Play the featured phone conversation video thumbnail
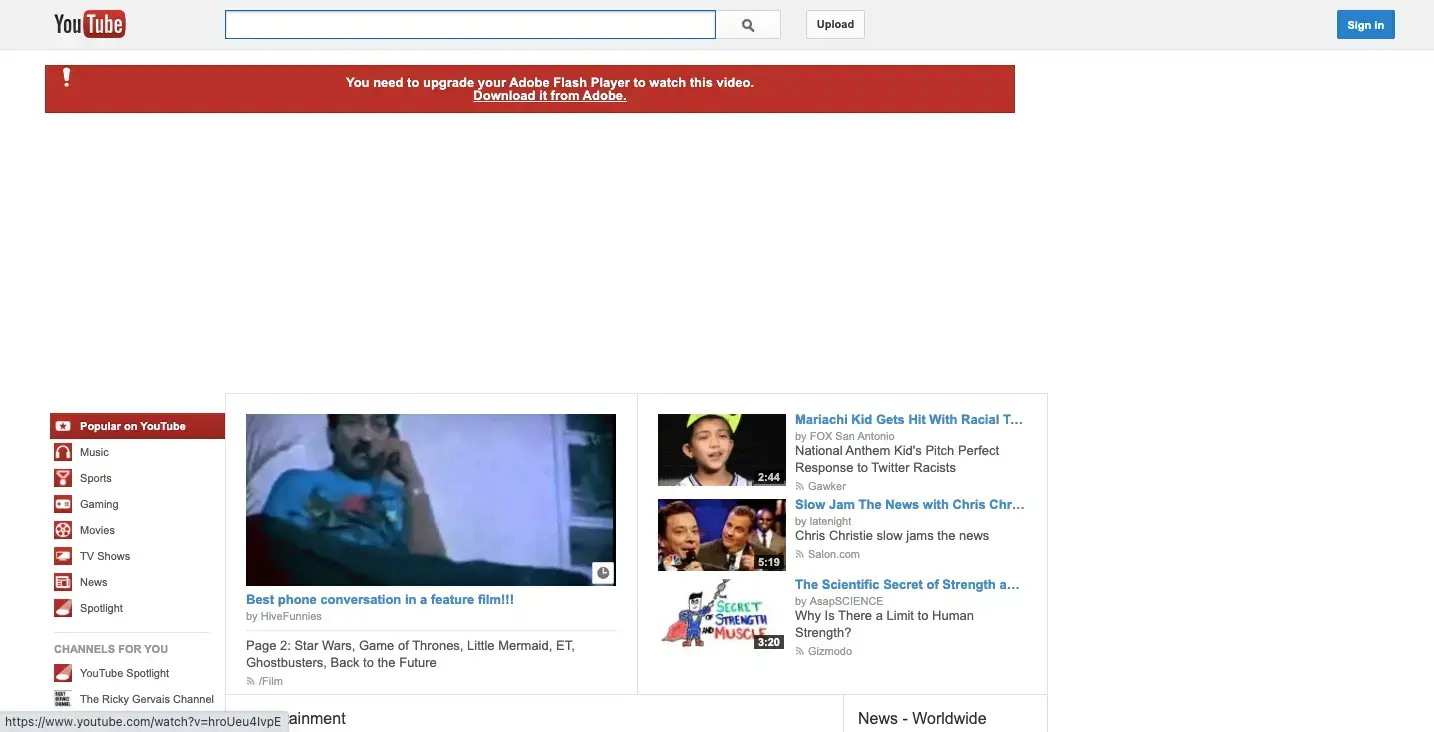1434x732 pixels. (431, 499)
